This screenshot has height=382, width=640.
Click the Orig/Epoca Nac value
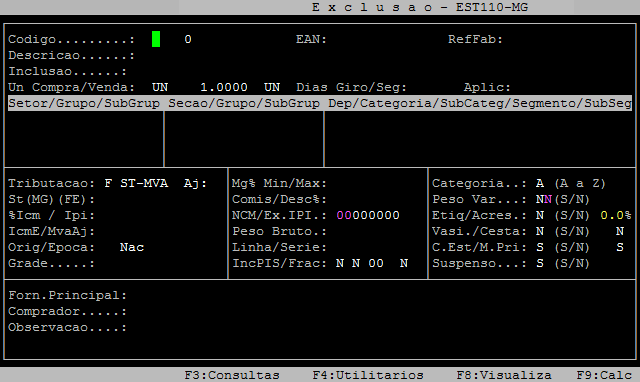[x=132, y=247]
